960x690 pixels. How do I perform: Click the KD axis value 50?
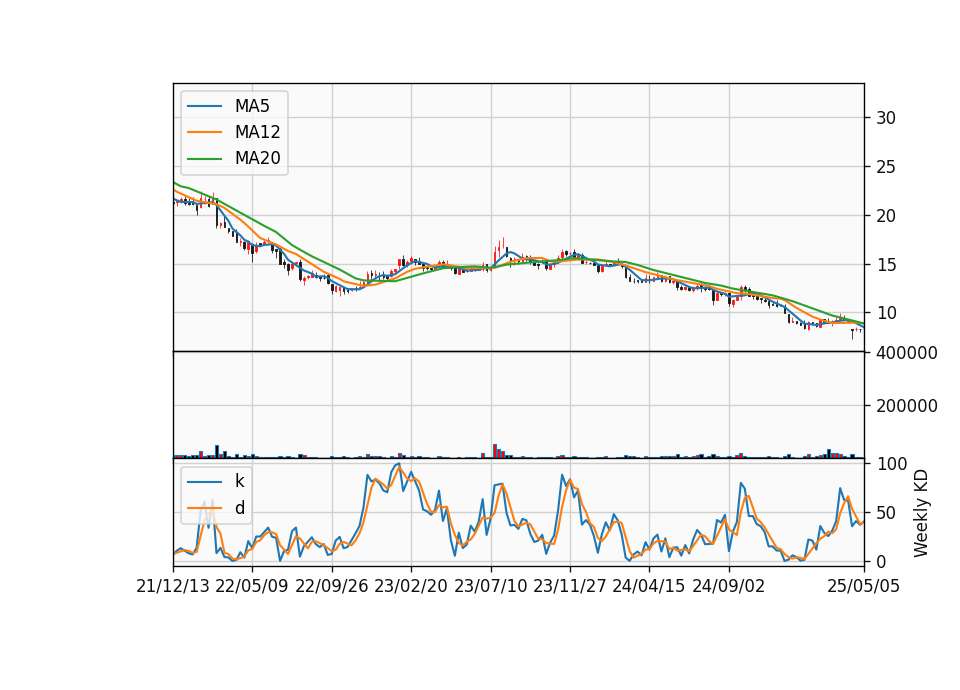click(885, 513)
